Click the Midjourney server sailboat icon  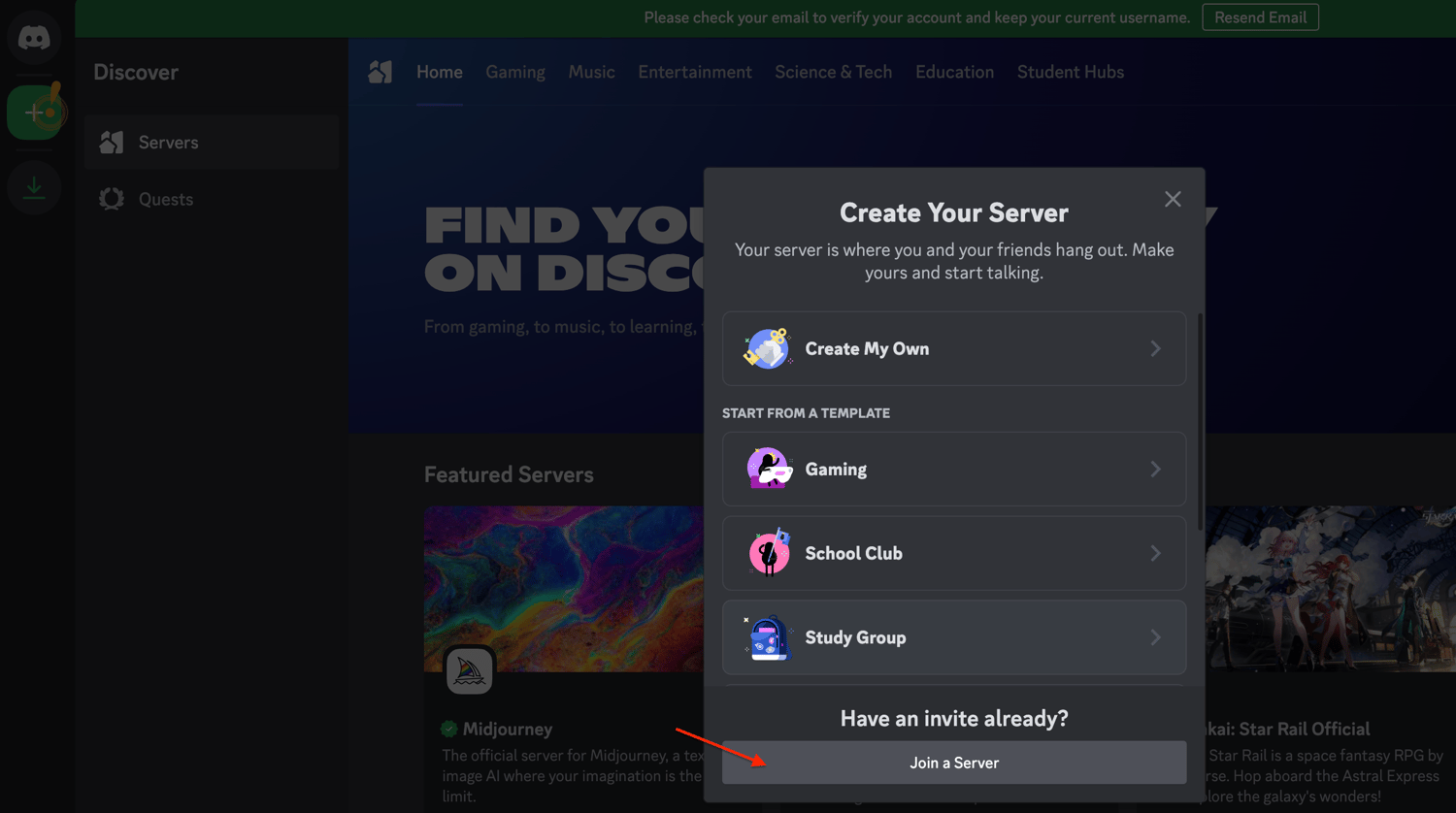click(x=470, y=669)
